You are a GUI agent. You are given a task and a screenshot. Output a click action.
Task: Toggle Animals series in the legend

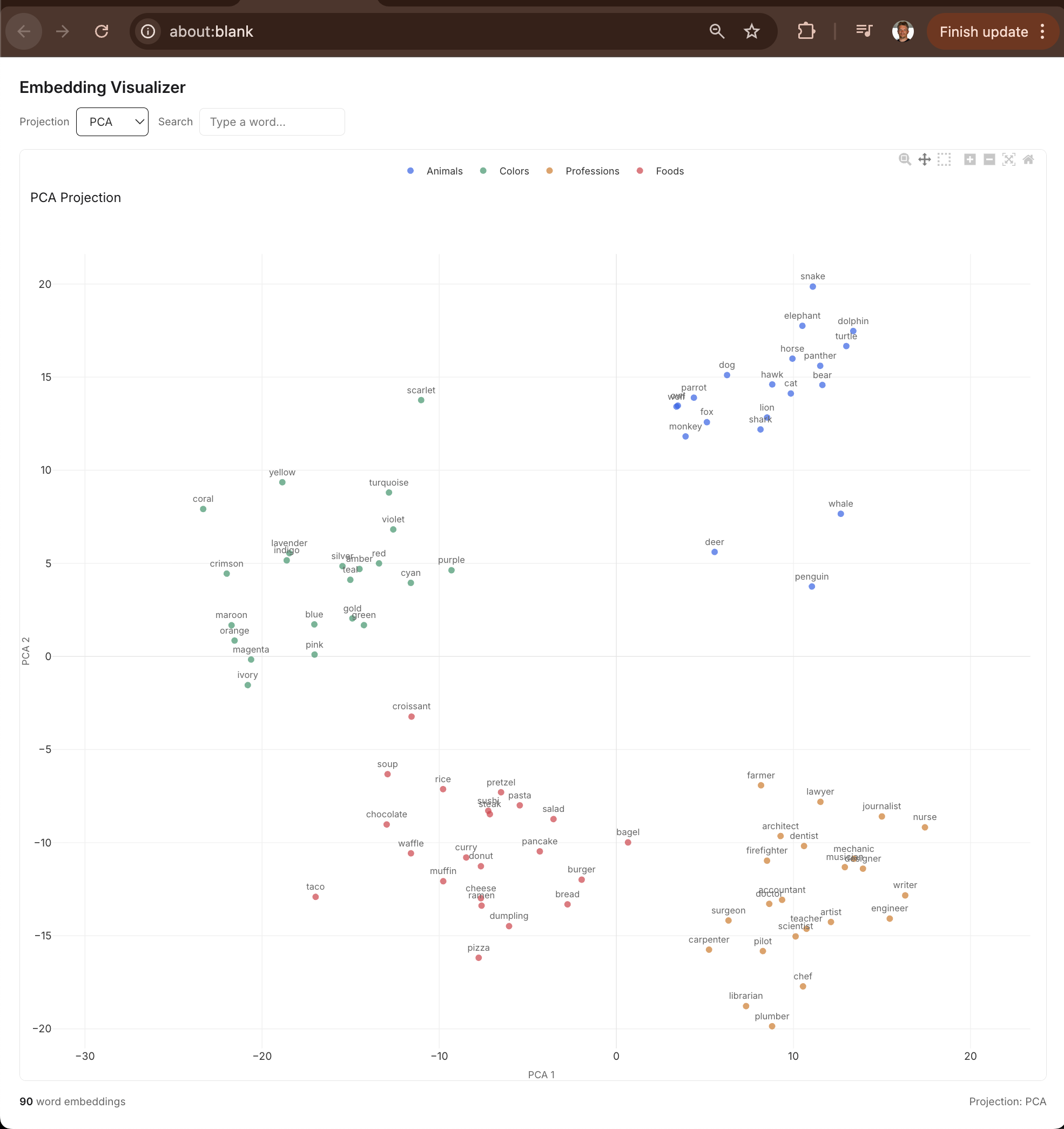click(444, 171)
